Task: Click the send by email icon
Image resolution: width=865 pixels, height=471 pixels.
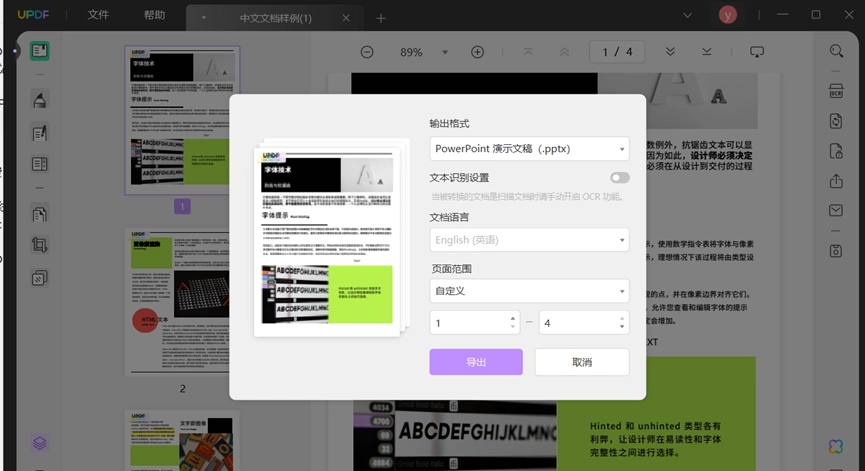Action: pos(836,210)
